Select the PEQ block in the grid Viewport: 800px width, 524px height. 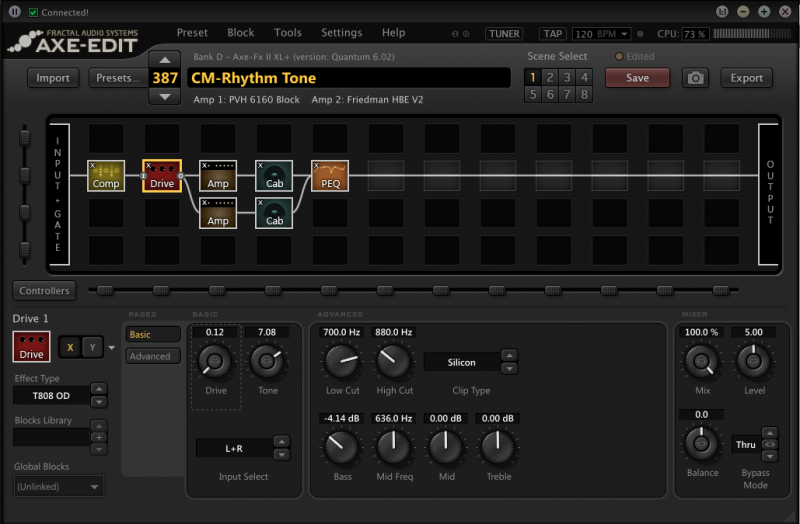click(x=330, y=176)
